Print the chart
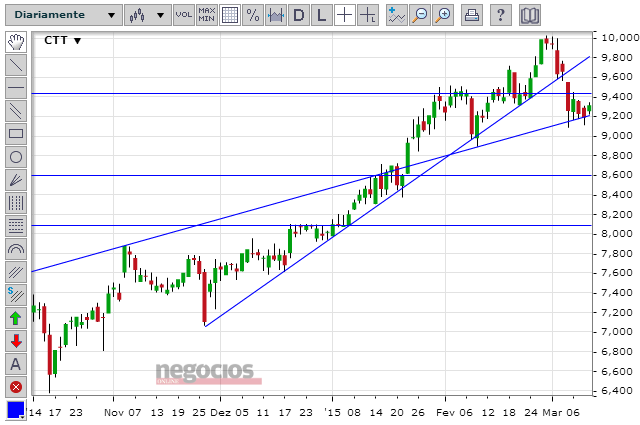Viewport: 640px width, 425px height. (x=472, y=15)
